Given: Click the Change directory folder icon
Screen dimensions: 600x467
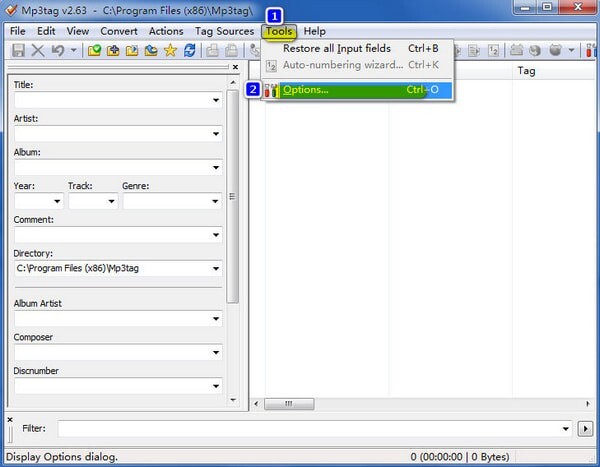Looking at the screenshot, I should [94, 50].
